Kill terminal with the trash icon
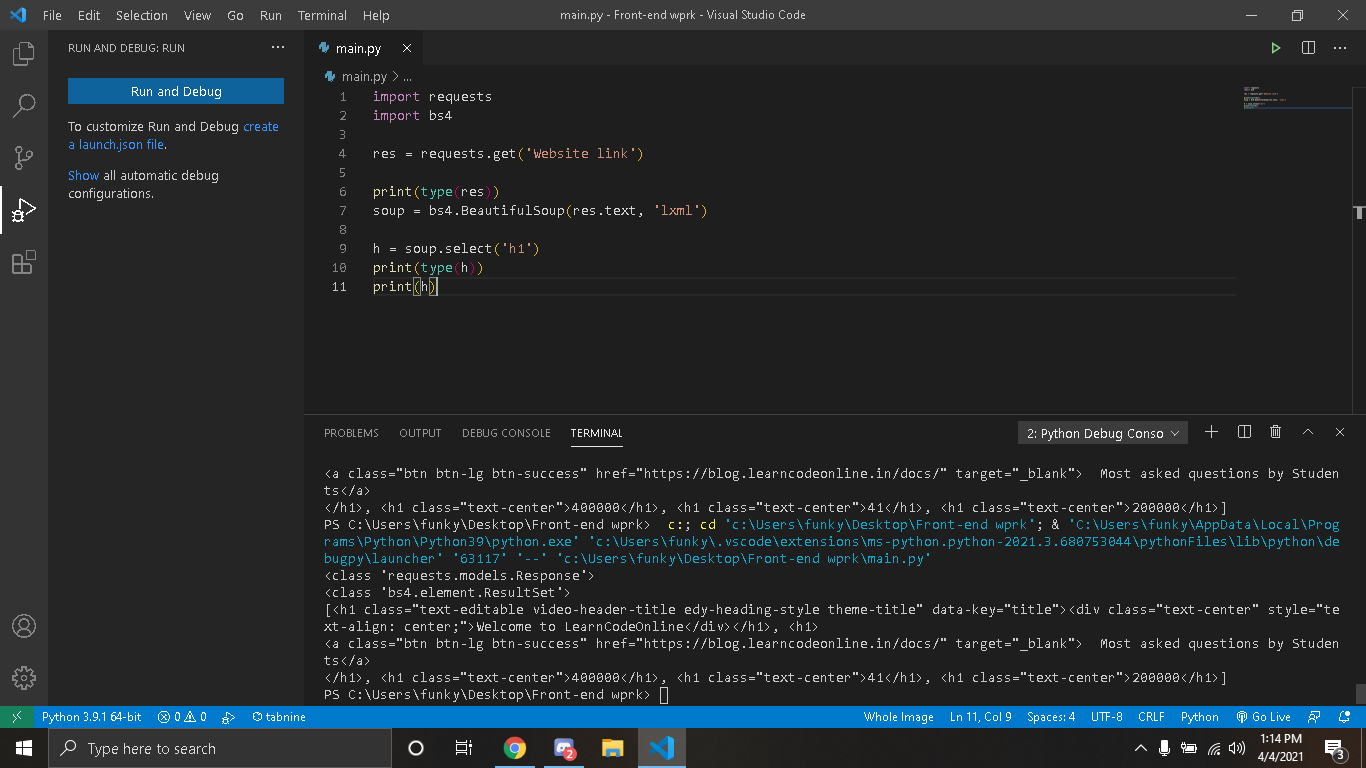 point(1275,432)
